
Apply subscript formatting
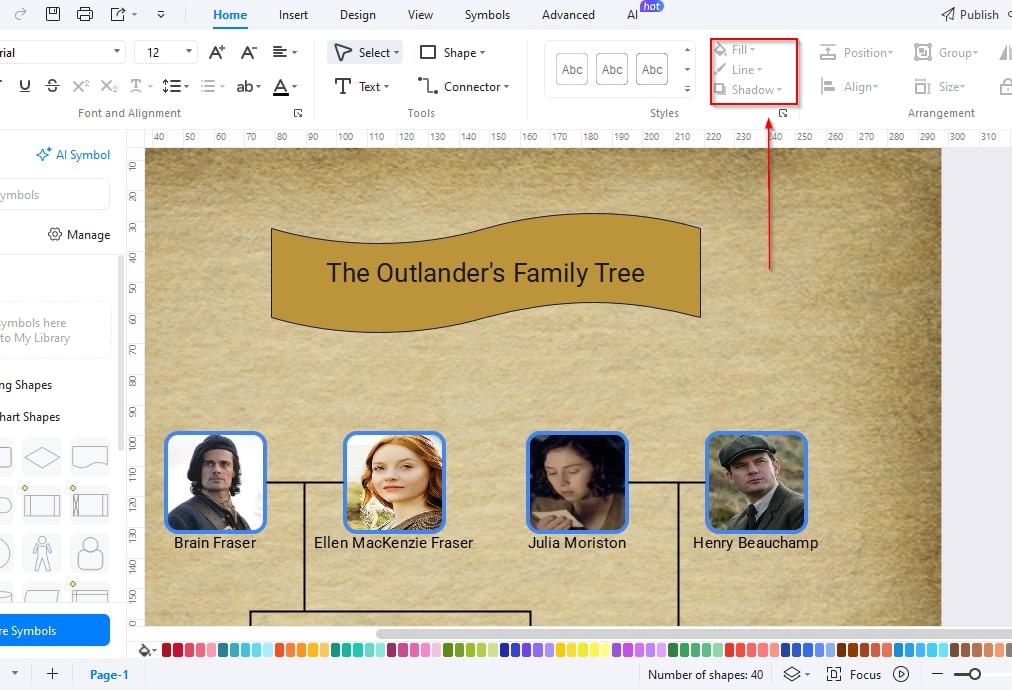108,86
